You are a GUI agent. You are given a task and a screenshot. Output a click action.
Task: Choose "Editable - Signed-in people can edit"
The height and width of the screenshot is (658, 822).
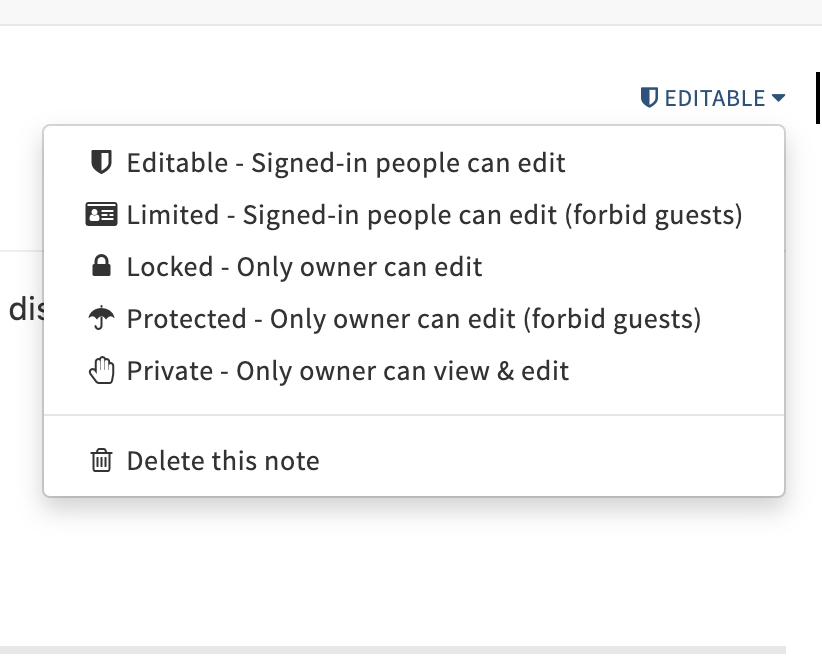click(346, 162)
